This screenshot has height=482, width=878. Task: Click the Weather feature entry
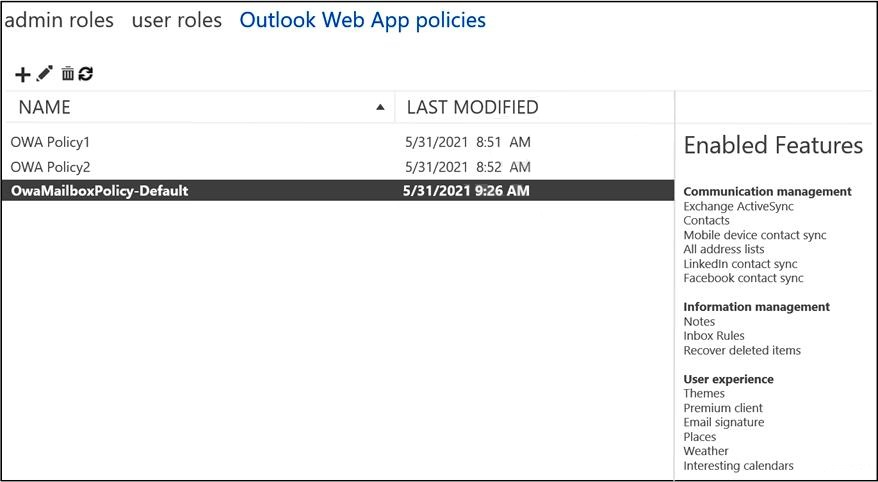[706, 451]
